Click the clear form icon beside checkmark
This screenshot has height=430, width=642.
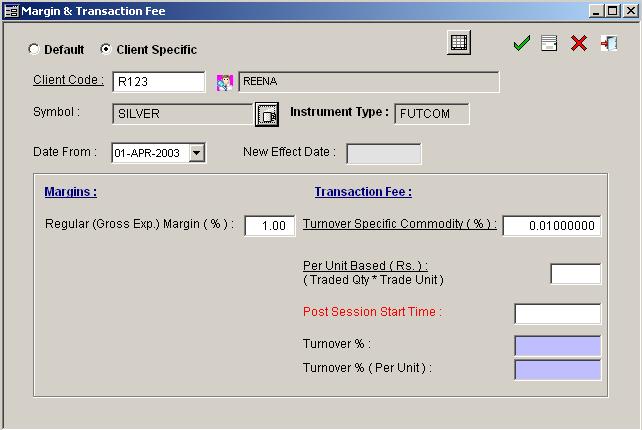coord(549,44)
